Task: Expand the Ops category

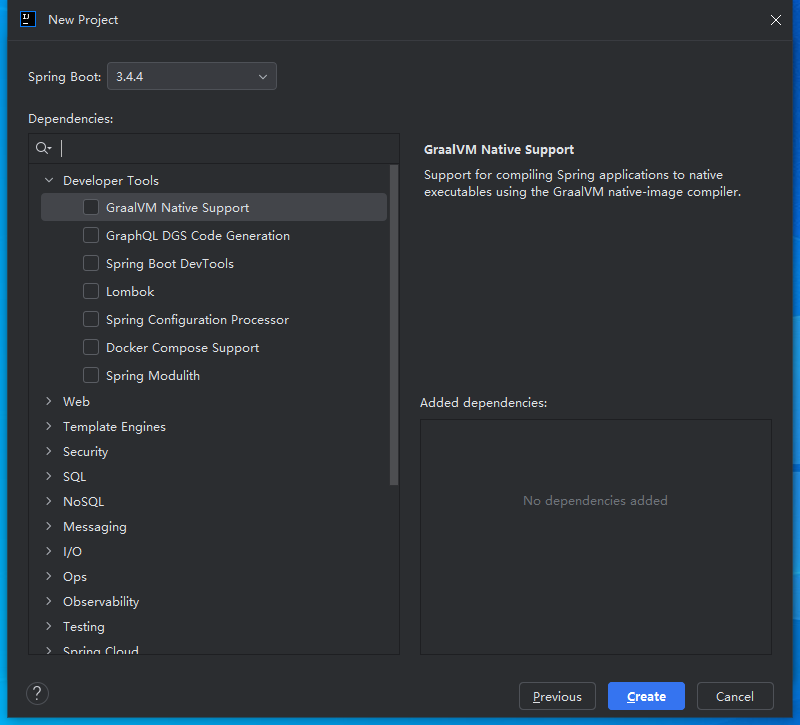Action: pyautogui.click(x=49, y=576)
